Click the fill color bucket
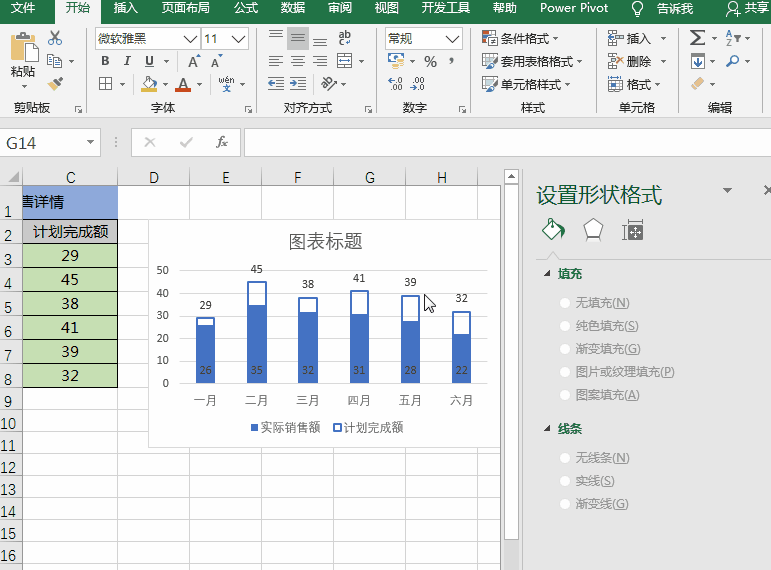The width and height of the screenshot is (771, 570). coord(149,84)
